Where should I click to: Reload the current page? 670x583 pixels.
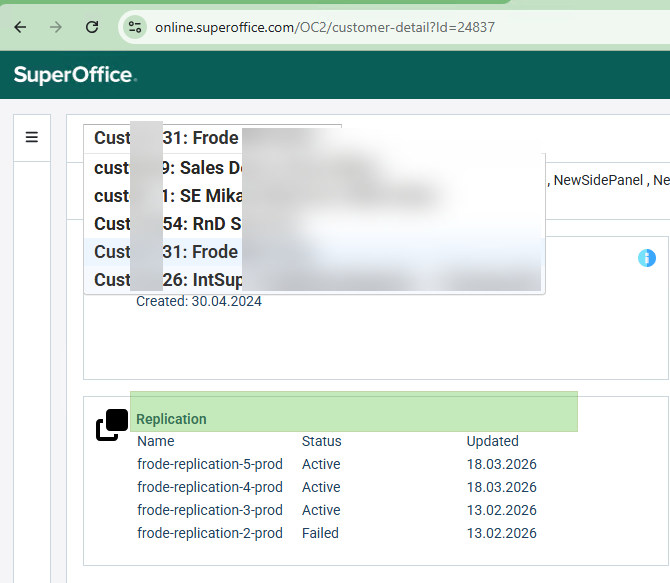click(x=92, y=27)
